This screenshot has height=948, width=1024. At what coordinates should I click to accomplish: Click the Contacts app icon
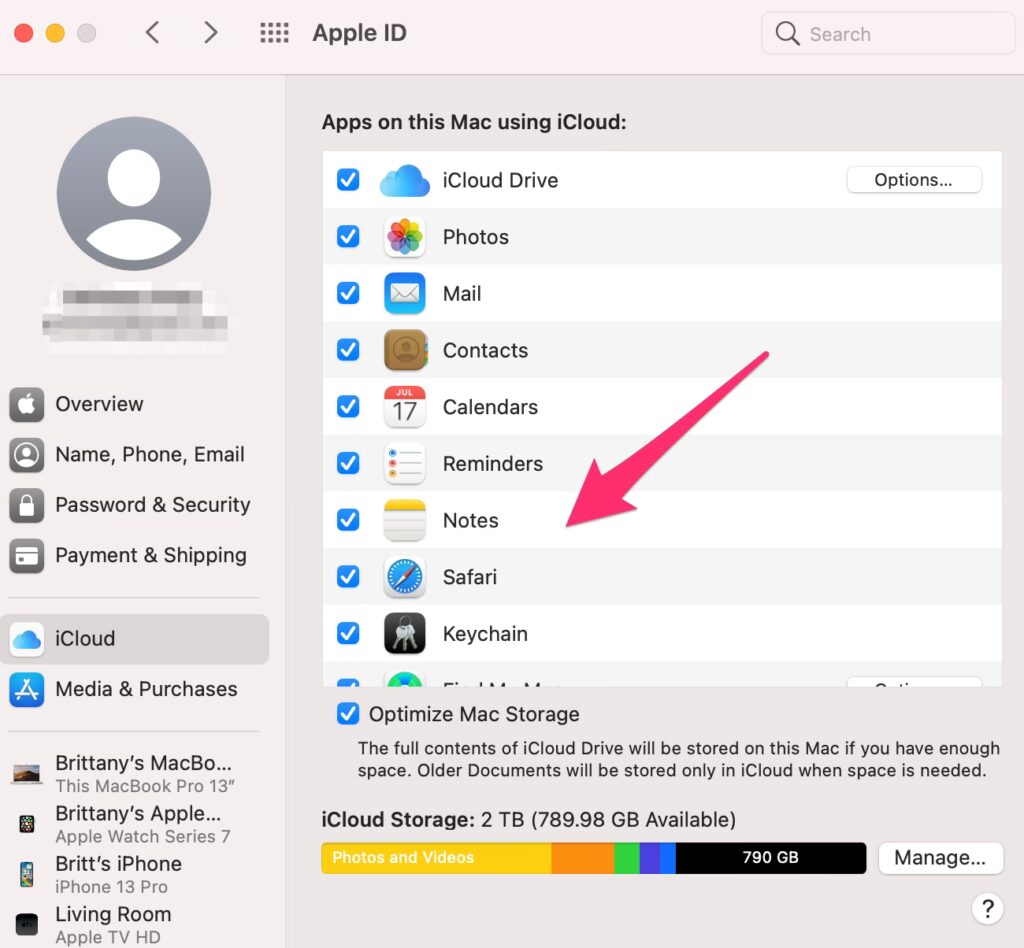click(404, 351)
